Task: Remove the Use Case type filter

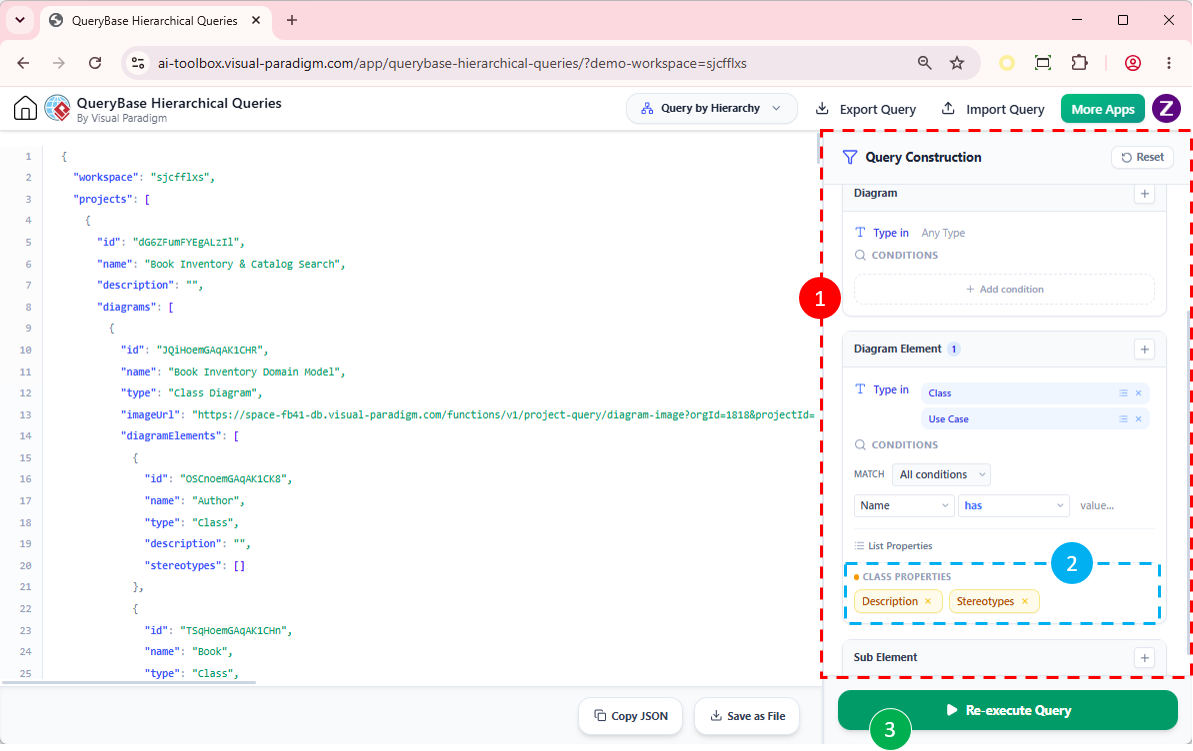Action: click(x=1138, y=419)
